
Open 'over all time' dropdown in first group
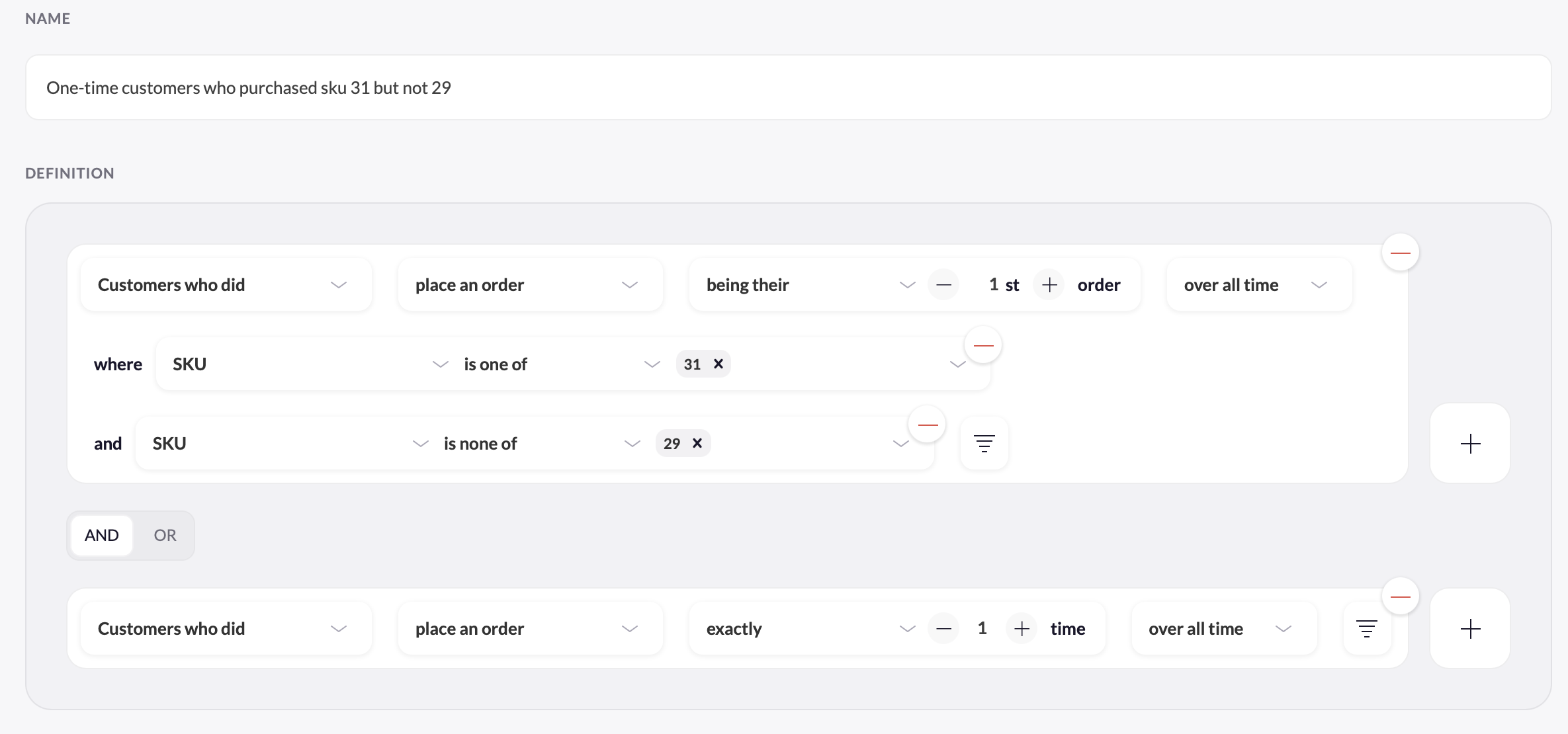click(1259, 285)
